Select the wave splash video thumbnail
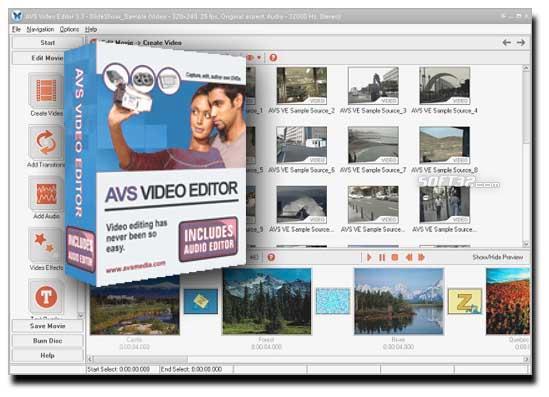 tap(301, 205)
